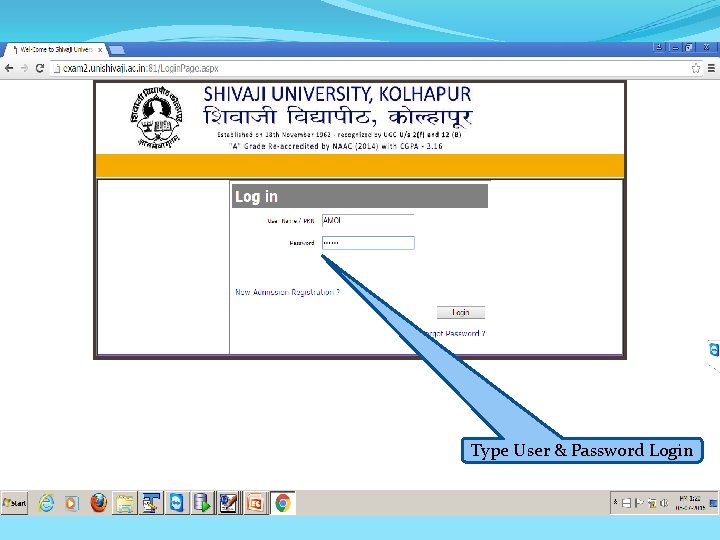Click the browser forward arrow
This screenshot has height=540, width=720.
click(x=24, y=68)
